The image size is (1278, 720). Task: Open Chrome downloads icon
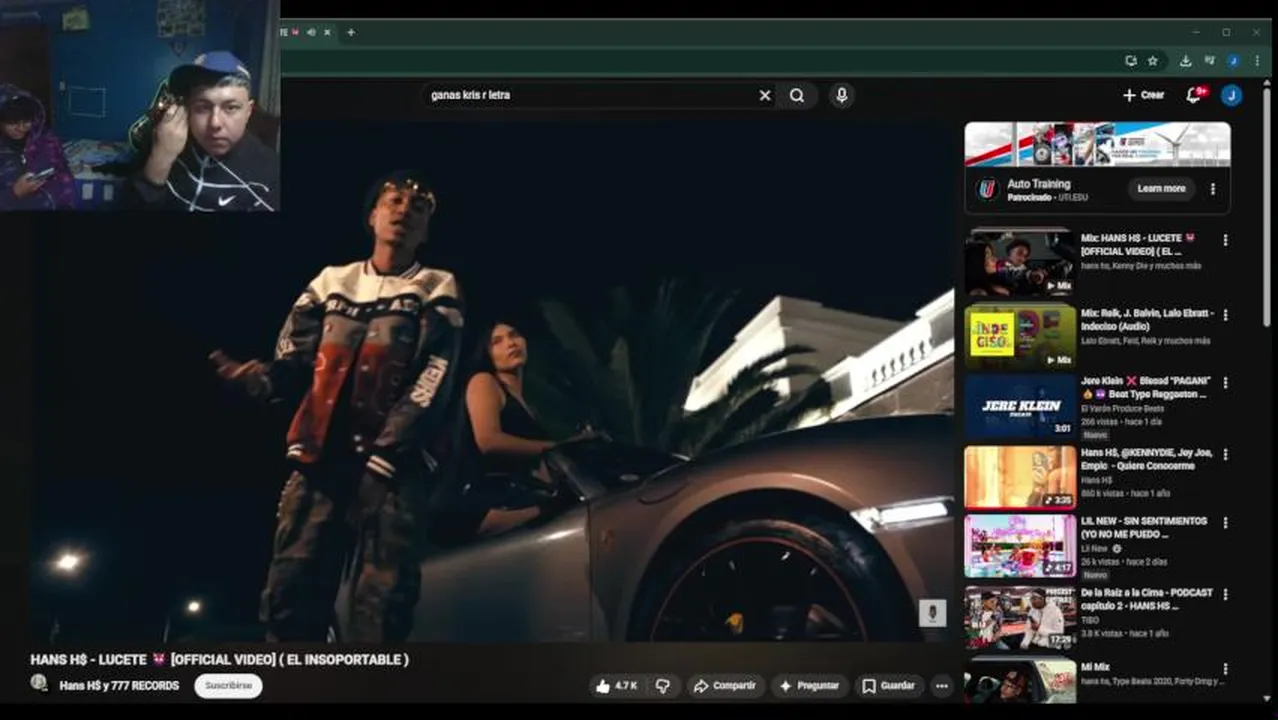(x=1185, y=61)
